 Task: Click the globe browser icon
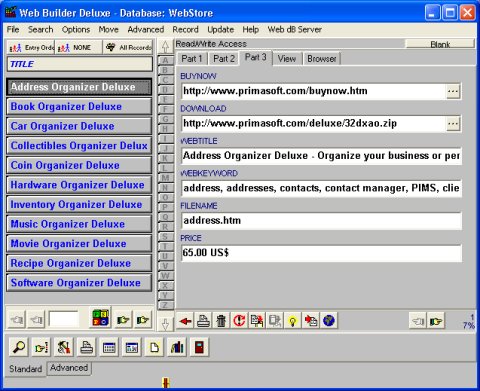click(x=329, y=321)
